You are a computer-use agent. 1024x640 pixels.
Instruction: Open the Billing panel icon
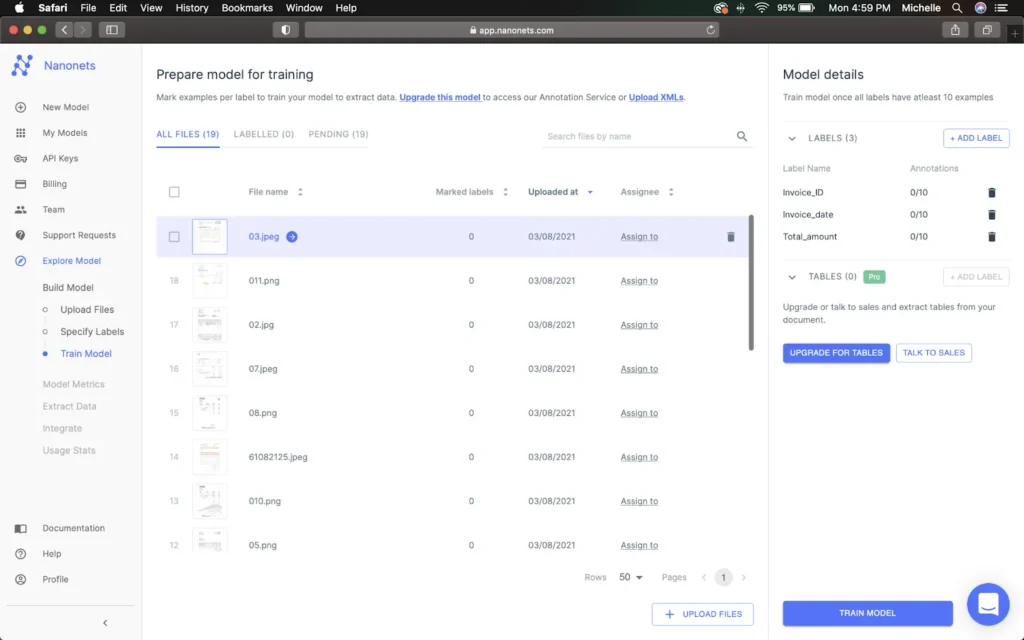22,183
